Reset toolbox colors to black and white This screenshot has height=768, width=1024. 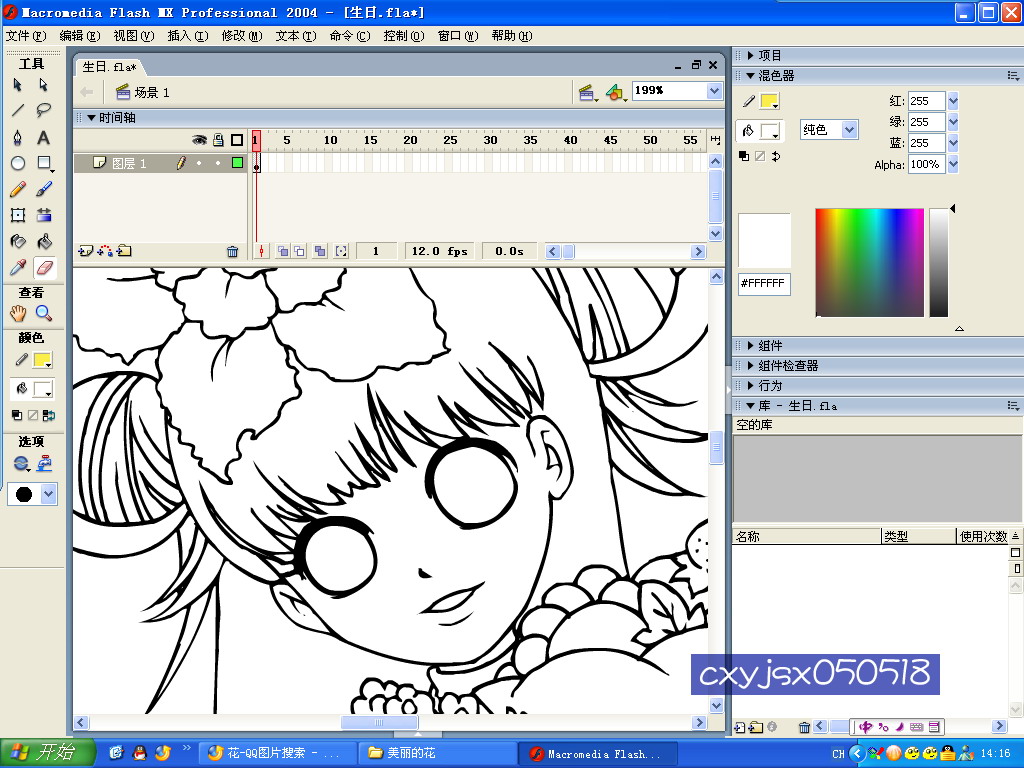pyautogui.click(x=17, y=415)
